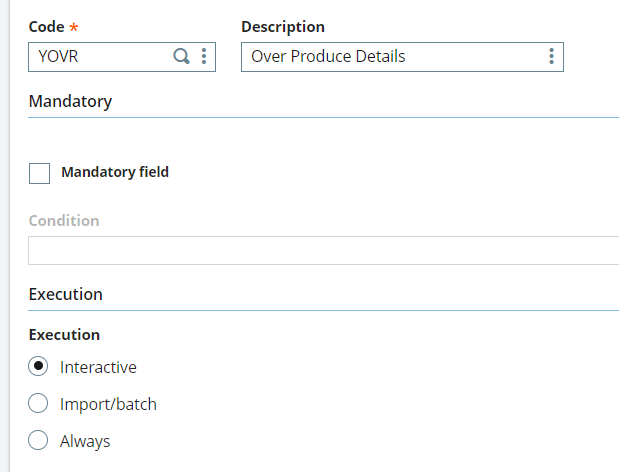Viewport: 619px width, 472px height.
Task: Click the Description field with Over Produce Details
Action: click(x=390, y=57)
